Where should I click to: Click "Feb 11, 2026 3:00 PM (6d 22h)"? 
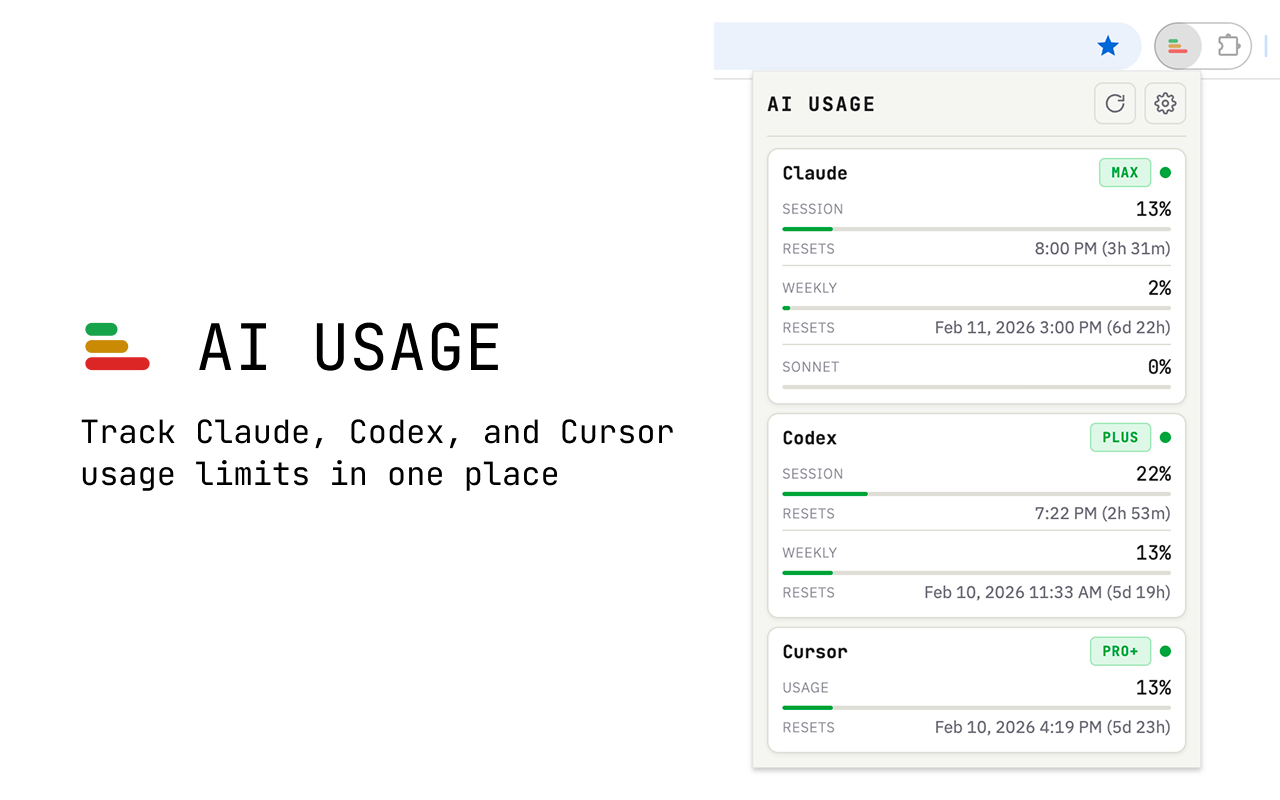[1053, 328]
